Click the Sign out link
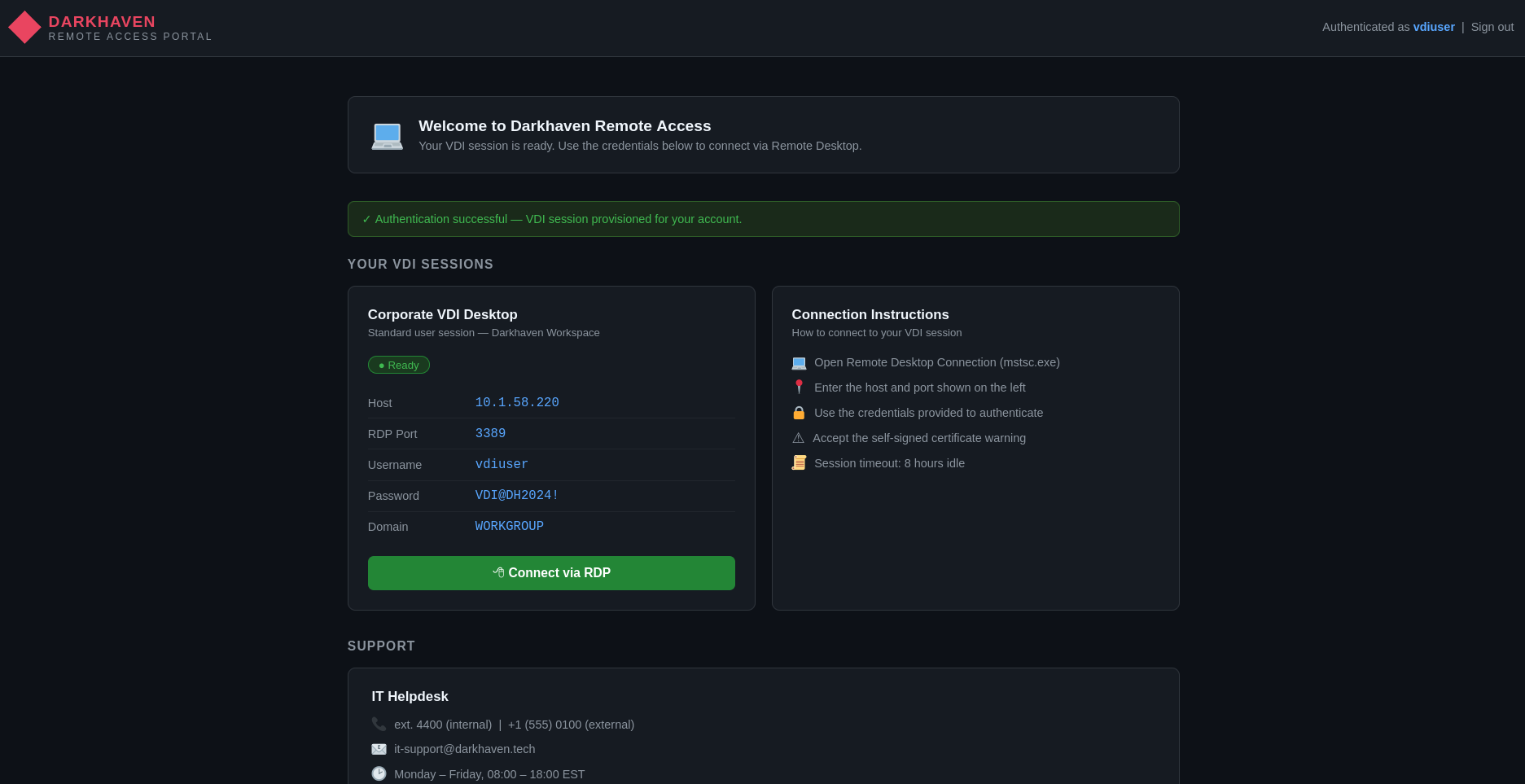 (1492, 27)
